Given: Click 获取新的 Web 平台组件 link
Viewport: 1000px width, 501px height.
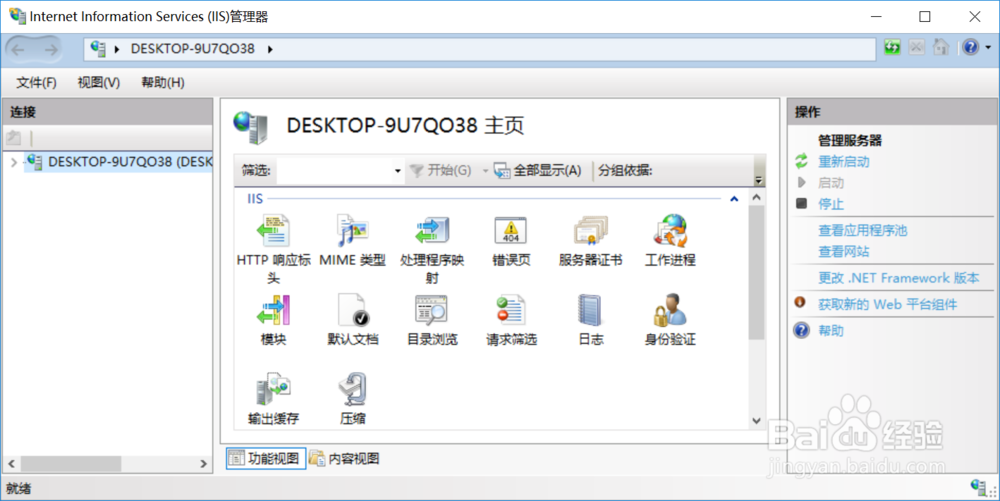Looking at the screenshot, I should point(887,304).
